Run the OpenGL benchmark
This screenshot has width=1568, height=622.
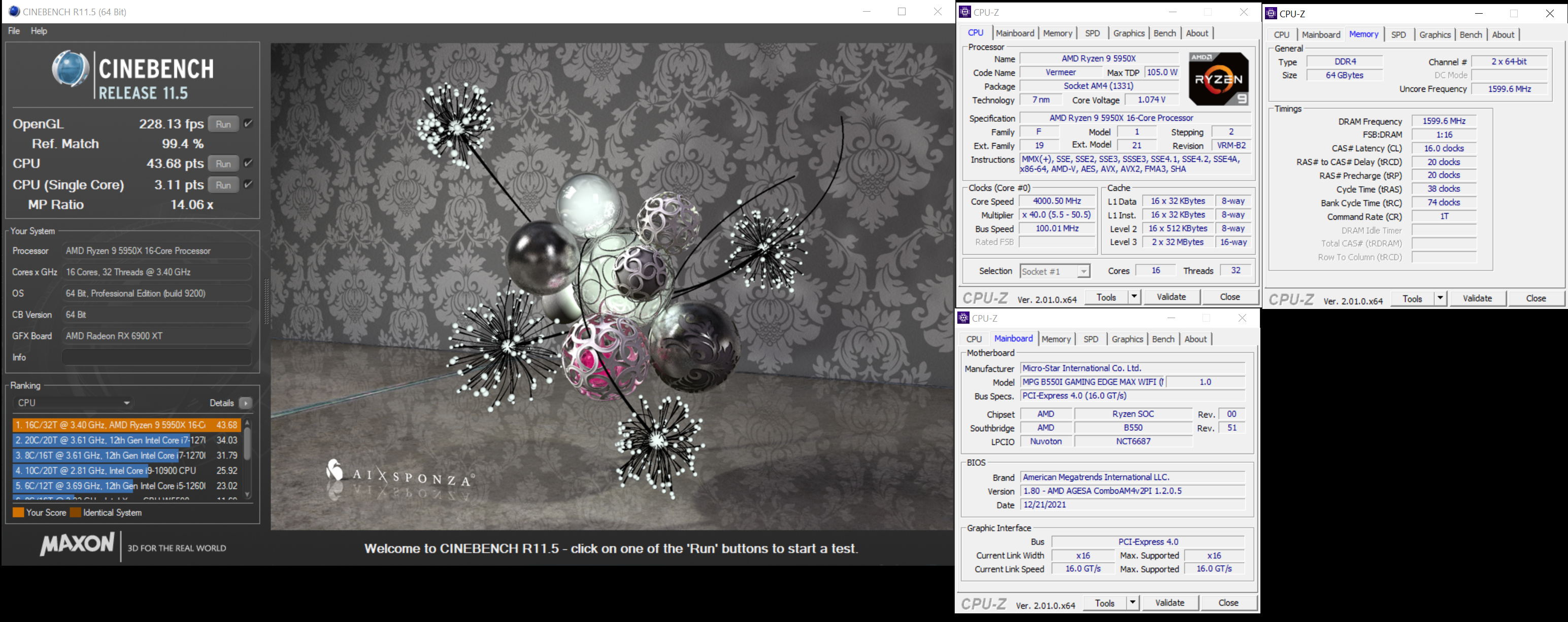(x=223, y=124)
